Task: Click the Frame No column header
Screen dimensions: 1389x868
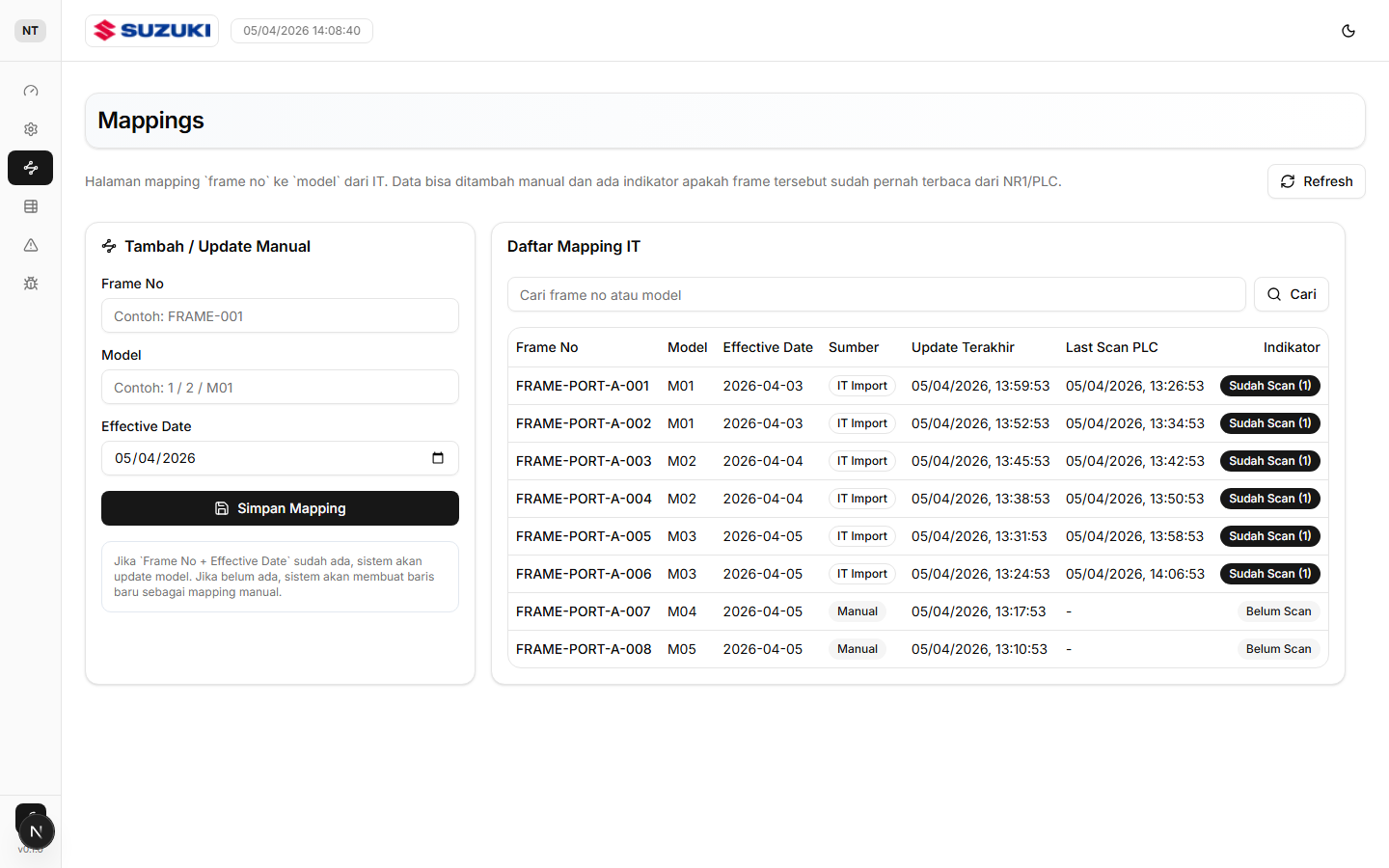Action: click(x=547, y=347)
